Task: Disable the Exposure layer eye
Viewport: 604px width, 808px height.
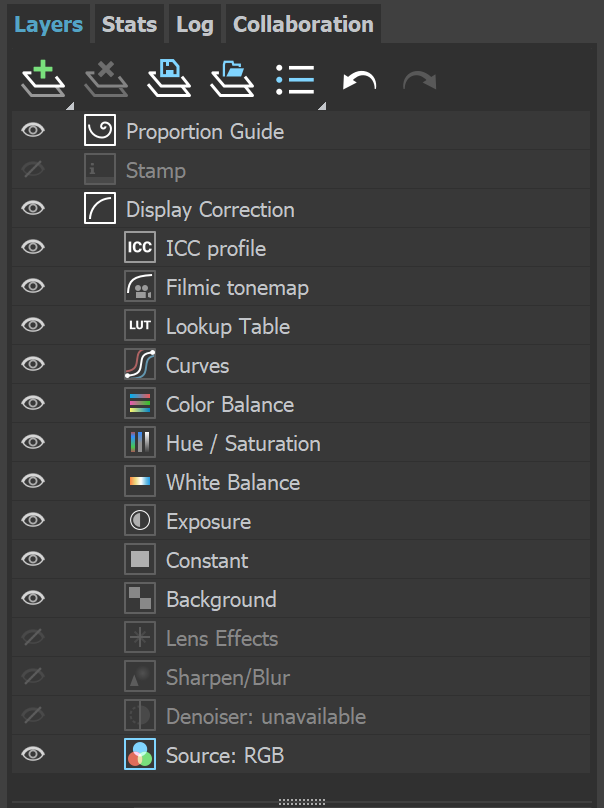Action: [33, 520]
